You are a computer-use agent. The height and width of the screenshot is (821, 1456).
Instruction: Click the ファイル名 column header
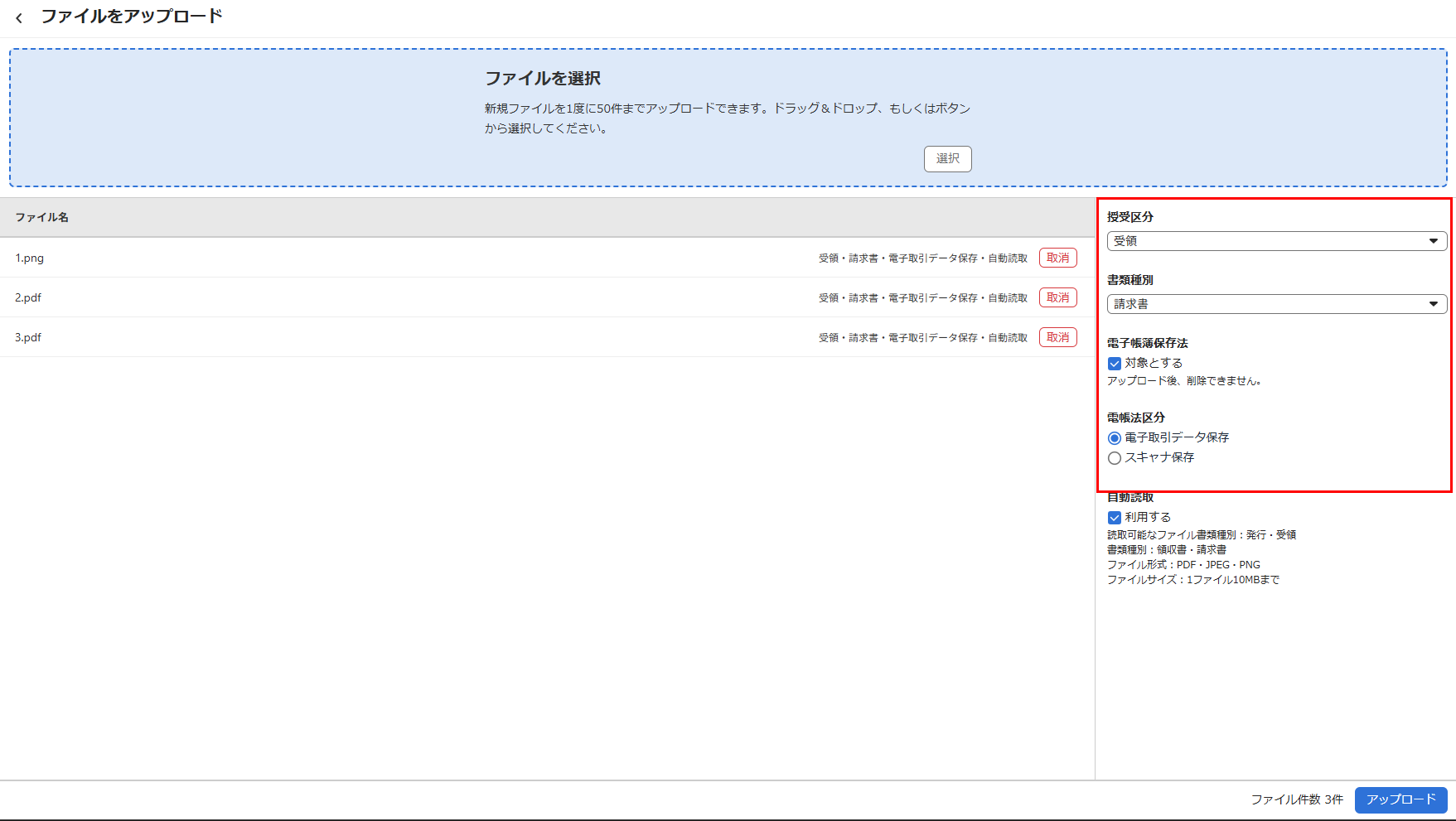coord(42,217)
